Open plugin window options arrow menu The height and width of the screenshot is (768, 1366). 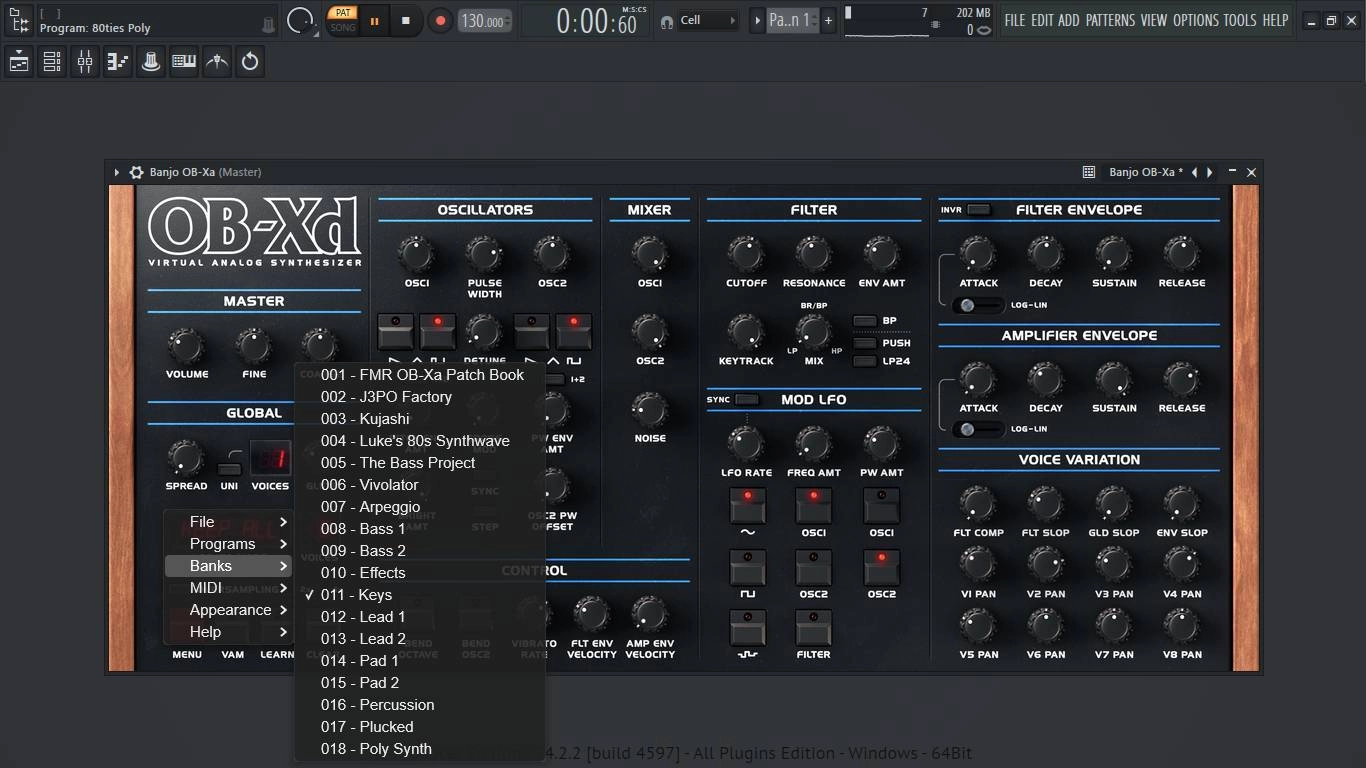click(x=117, y=172)
